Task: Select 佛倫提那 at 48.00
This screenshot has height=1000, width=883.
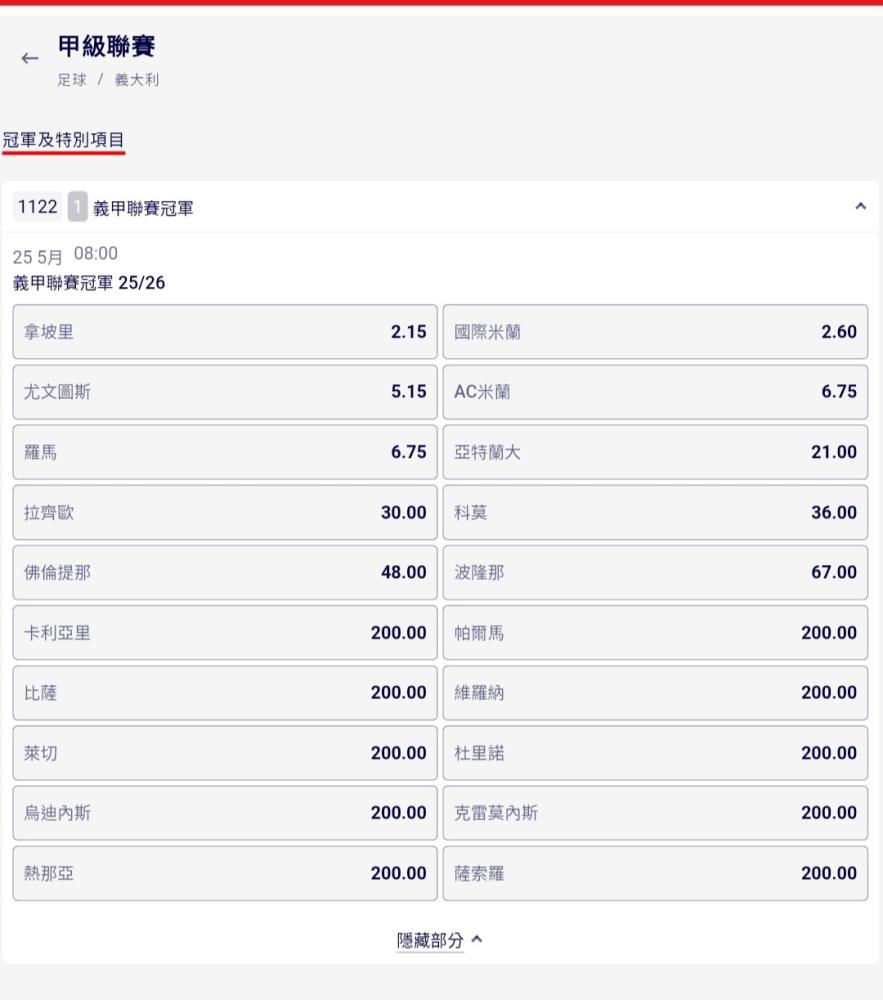Action: point(225,572)
